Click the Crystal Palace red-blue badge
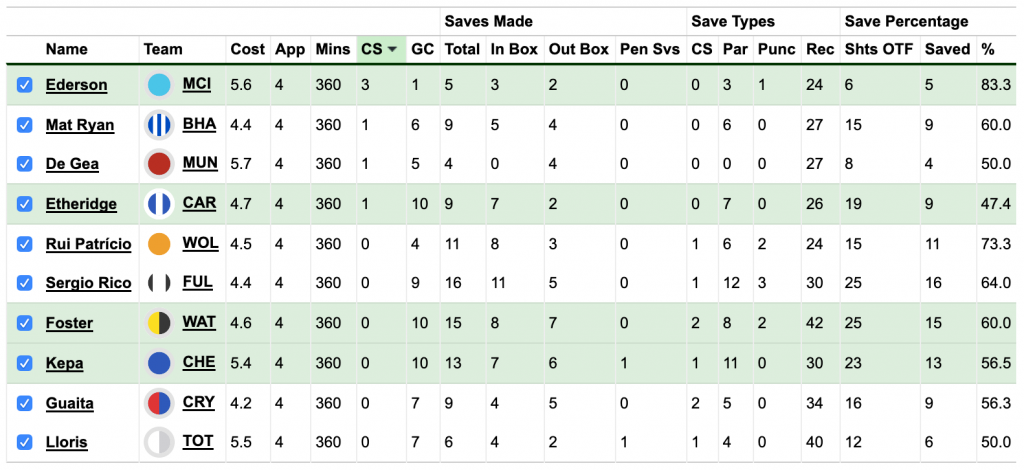 159,403
